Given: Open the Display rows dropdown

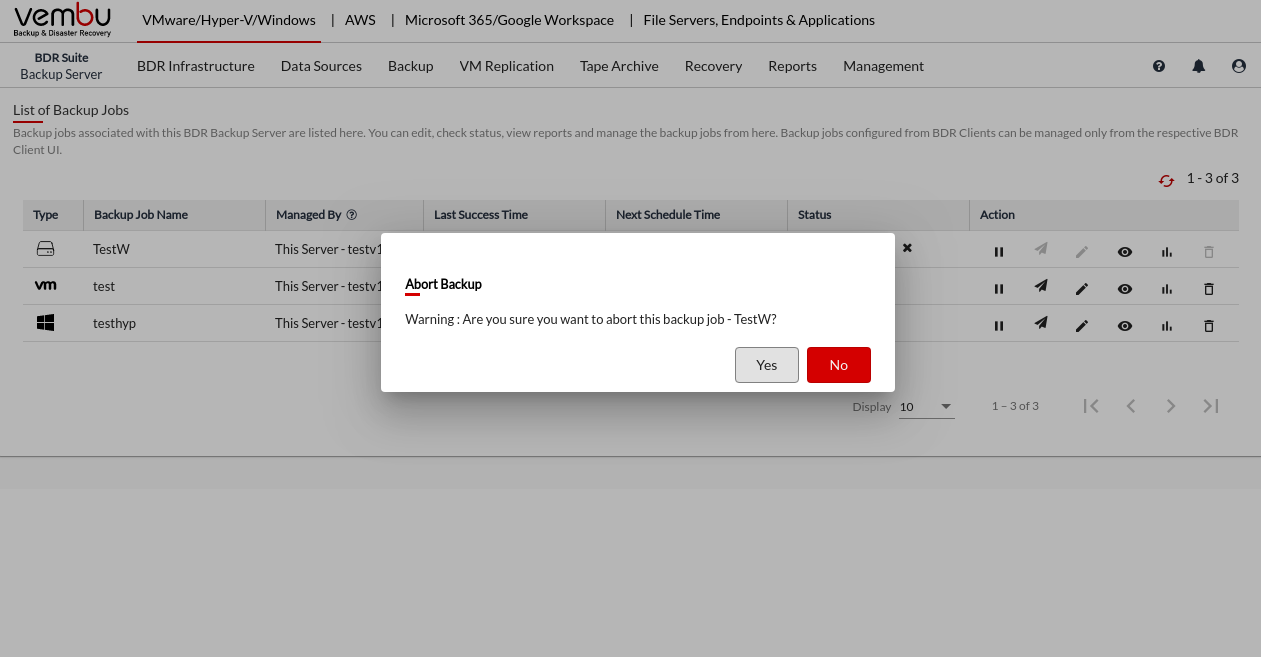Looking at the screenshot, I should click(x=926, y=407).
